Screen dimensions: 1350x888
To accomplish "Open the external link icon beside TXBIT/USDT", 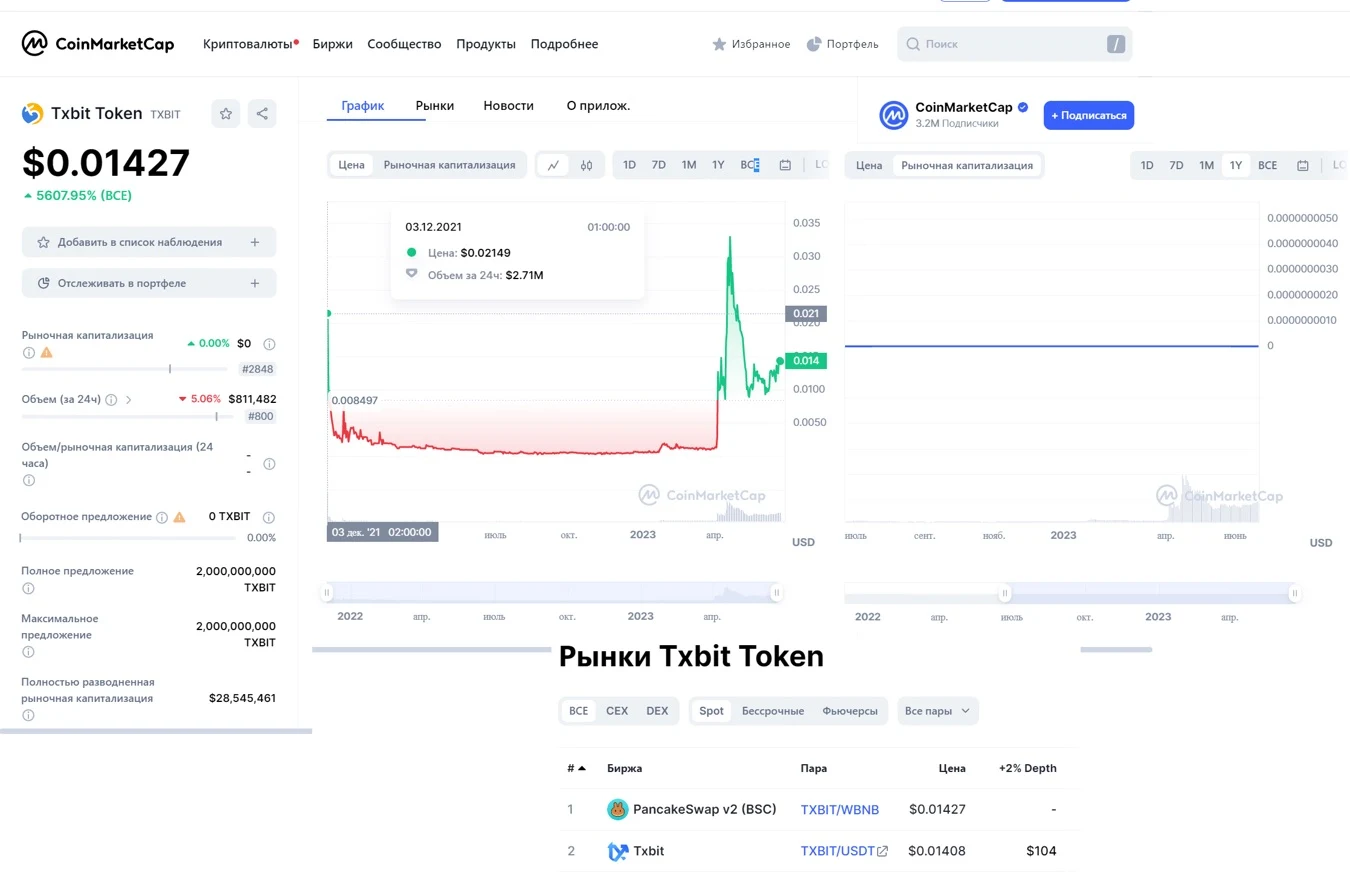I will [x=882, y=852].
